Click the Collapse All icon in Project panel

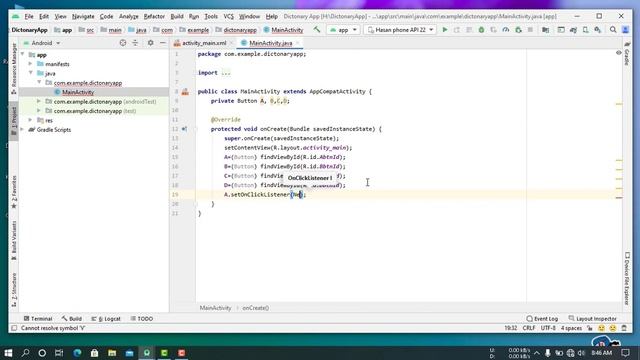[135, 43]
